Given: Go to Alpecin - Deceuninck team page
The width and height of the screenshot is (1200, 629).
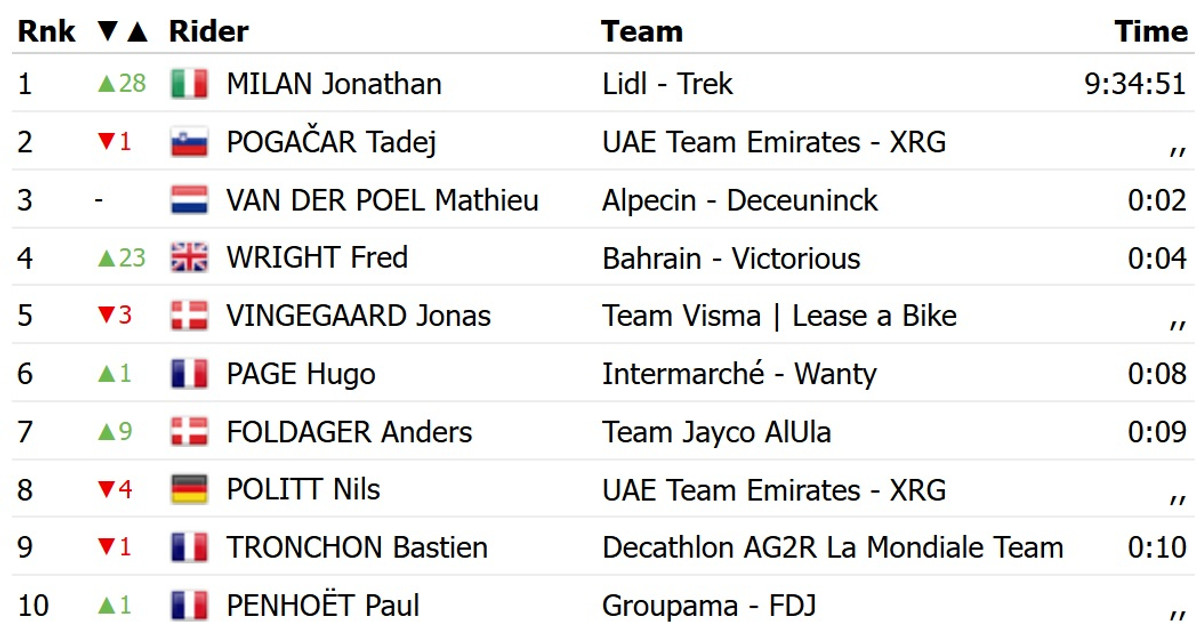Looking at the screenshot, I should pos(739,200).
